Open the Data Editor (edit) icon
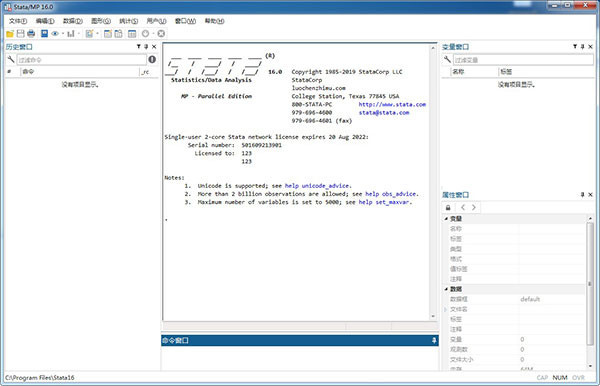 pyautogui.click(x=108, y=34)
